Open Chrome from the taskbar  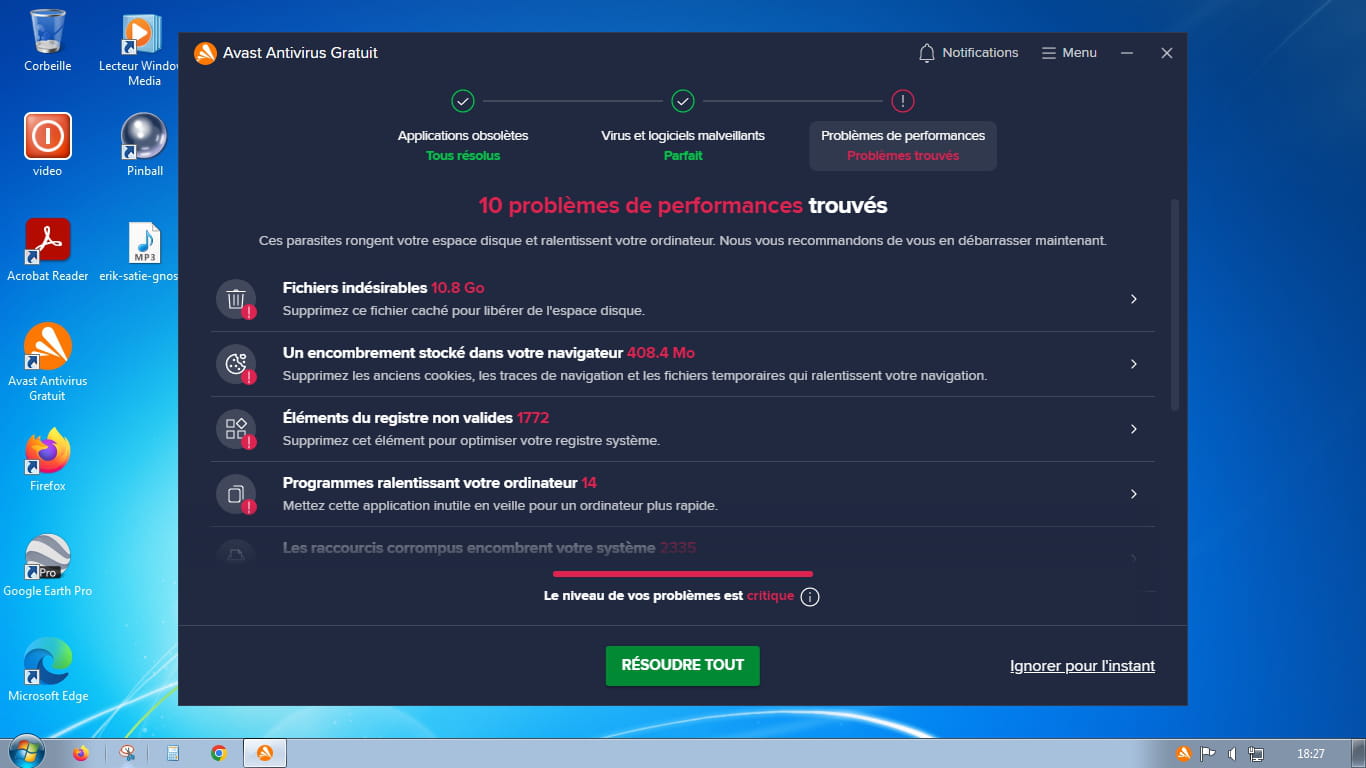click(x=219, y=753)
